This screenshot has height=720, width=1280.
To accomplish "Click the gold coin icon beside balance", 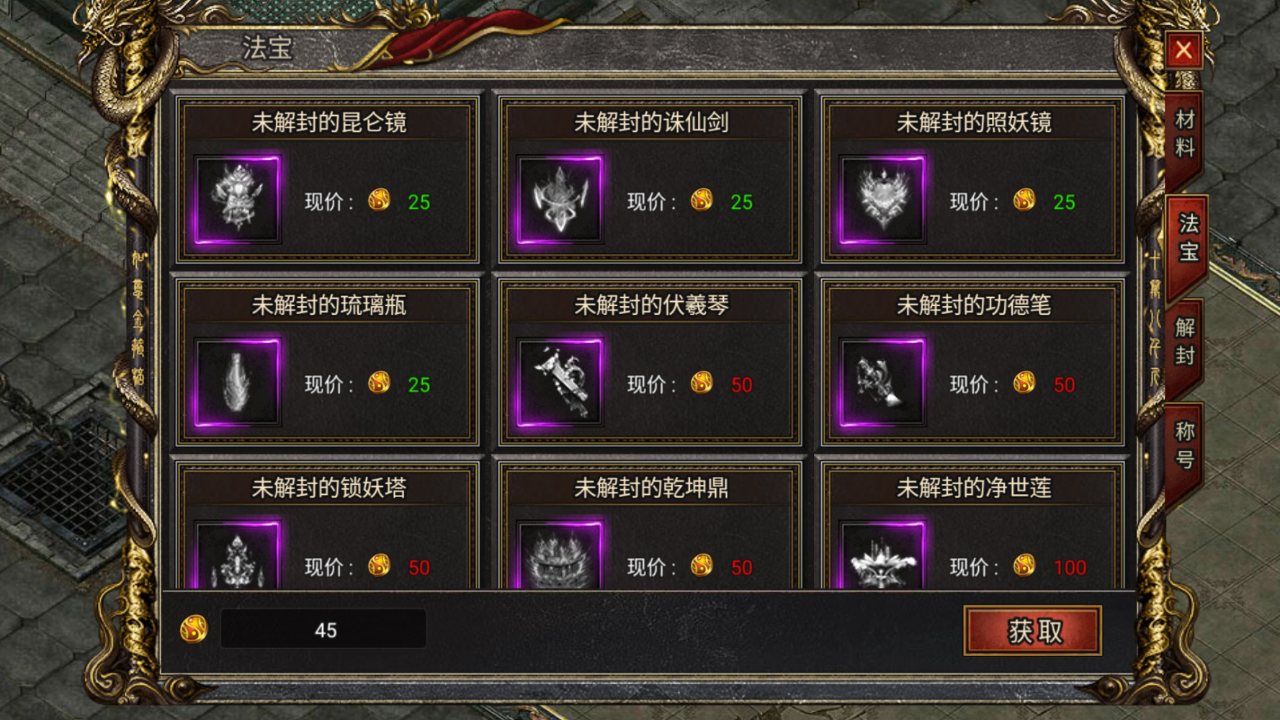I will (194, 629).
